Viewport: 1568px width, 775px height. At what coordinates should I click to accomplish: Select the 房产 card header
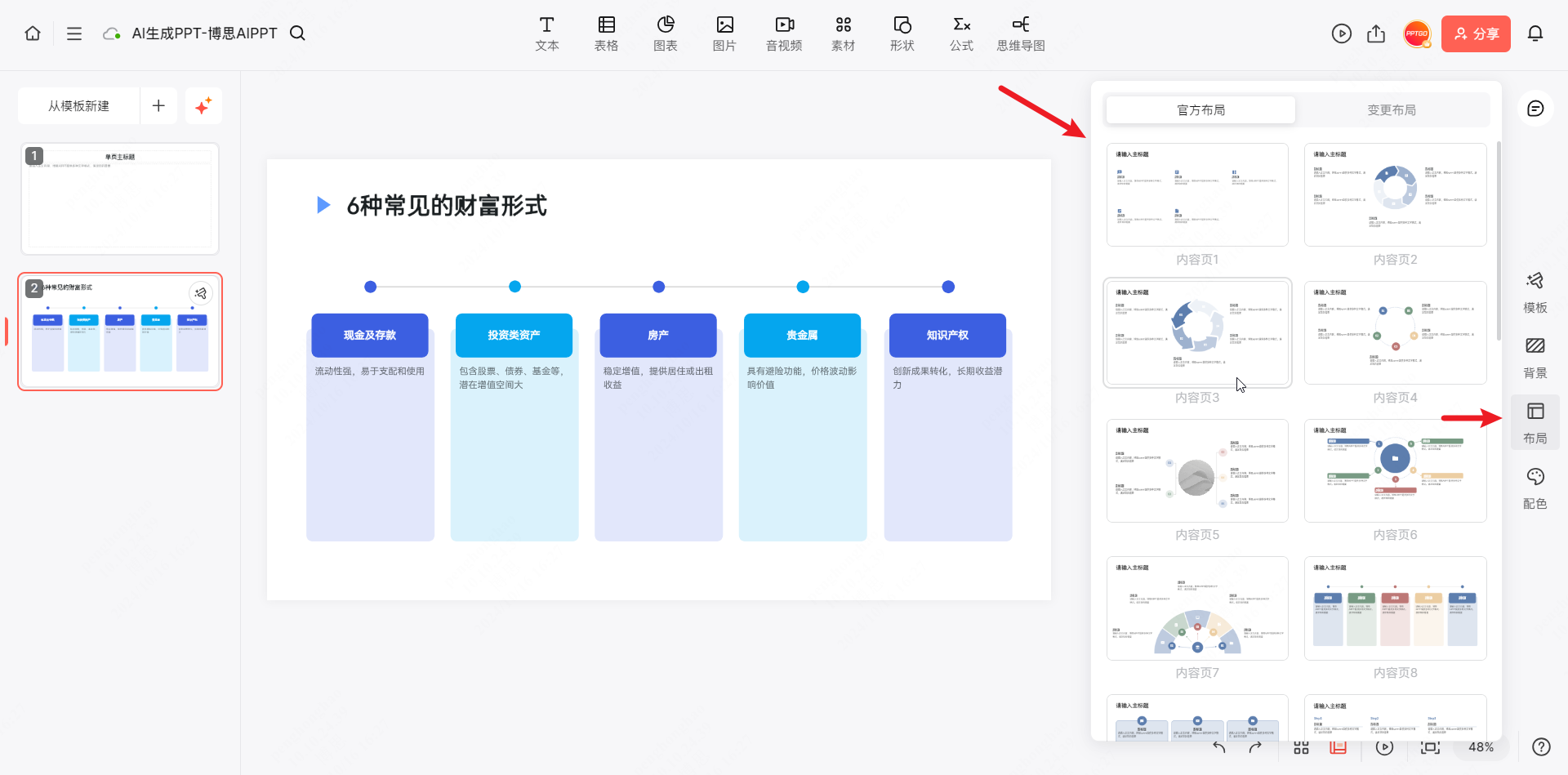point(658,336)
